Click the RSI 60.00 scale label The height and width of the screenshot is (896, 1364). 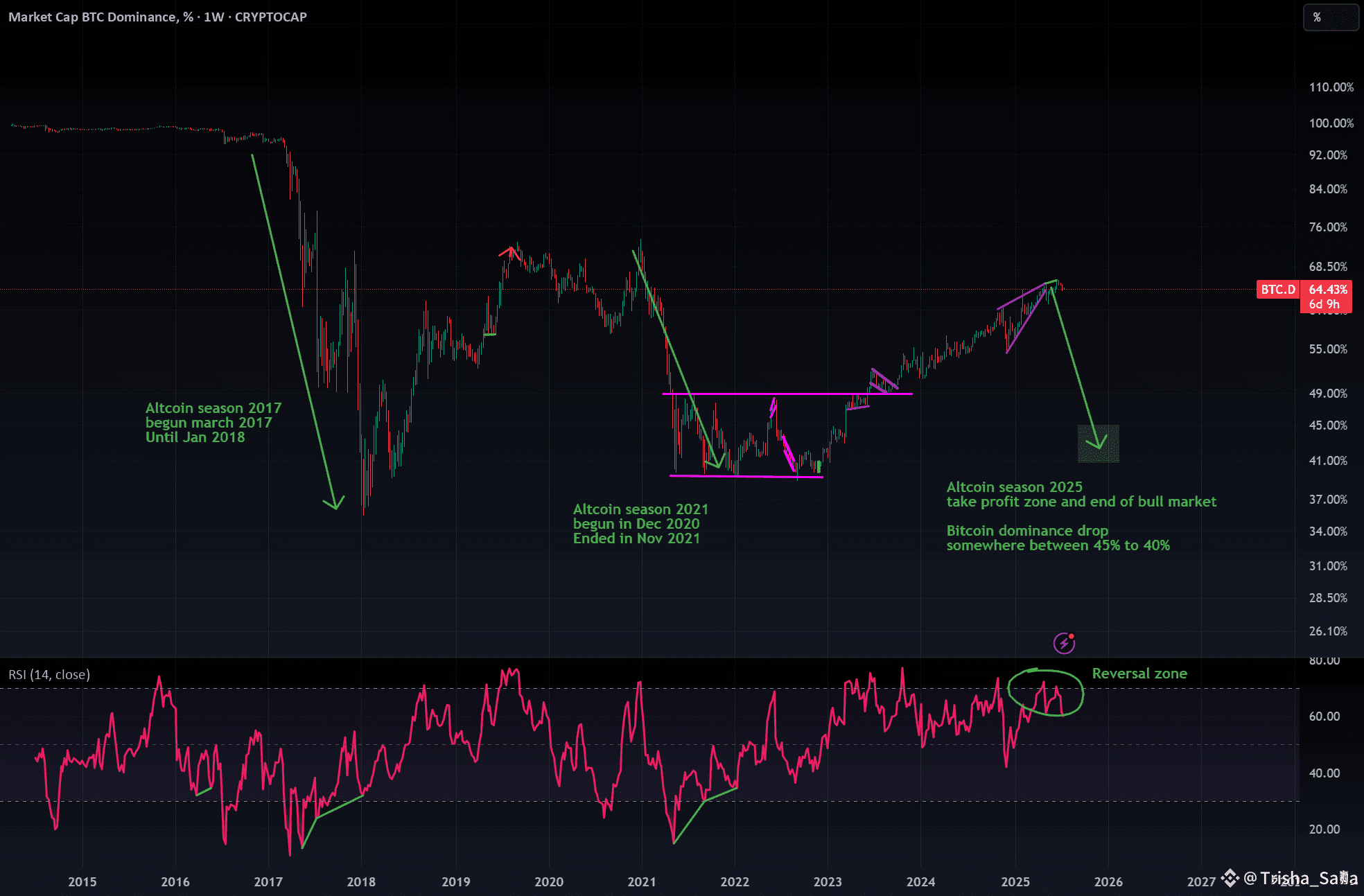click(1324, 717)
